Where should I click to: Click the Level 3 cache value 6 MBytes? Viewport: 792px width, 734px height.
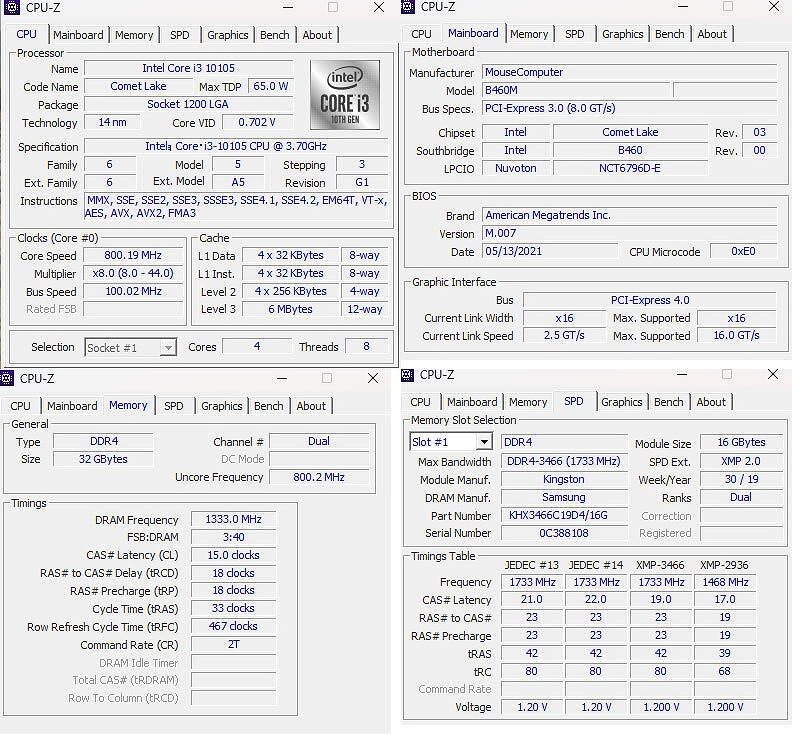(x=290, y=309)
